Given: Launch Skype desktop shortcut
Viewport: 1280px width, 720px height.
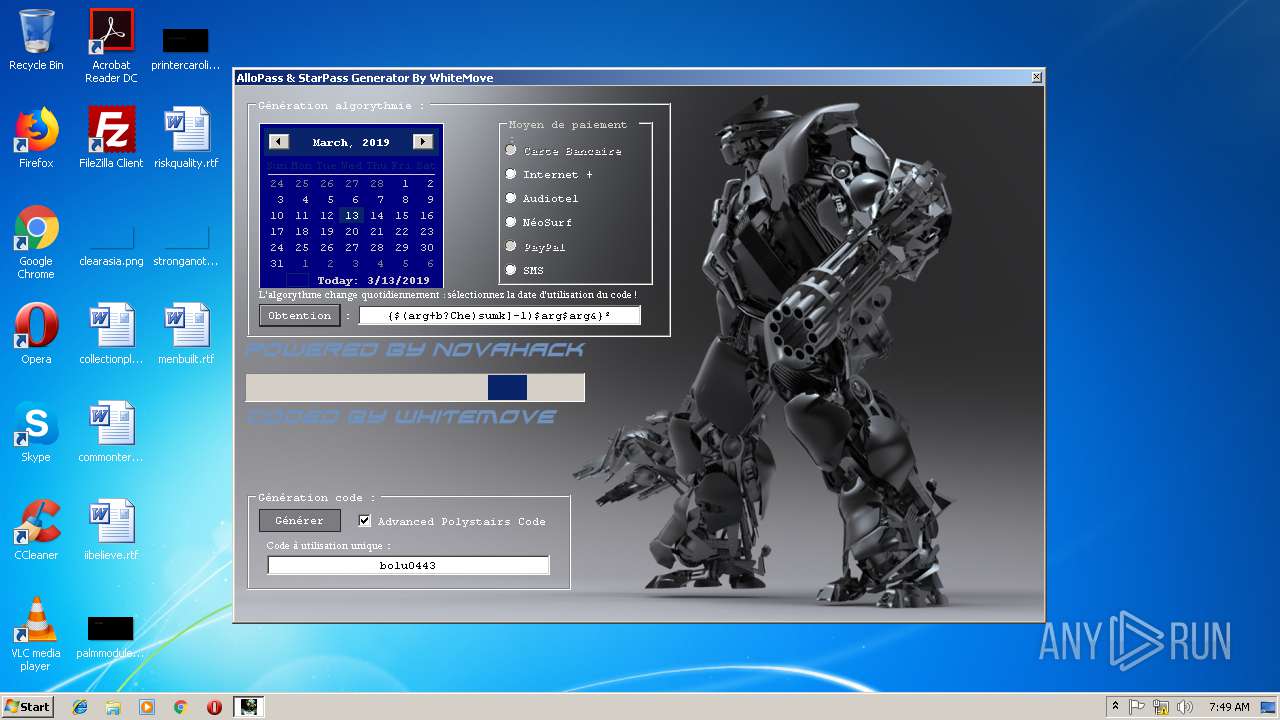Looking at the screenshot, I should click(x=36, y=432).
